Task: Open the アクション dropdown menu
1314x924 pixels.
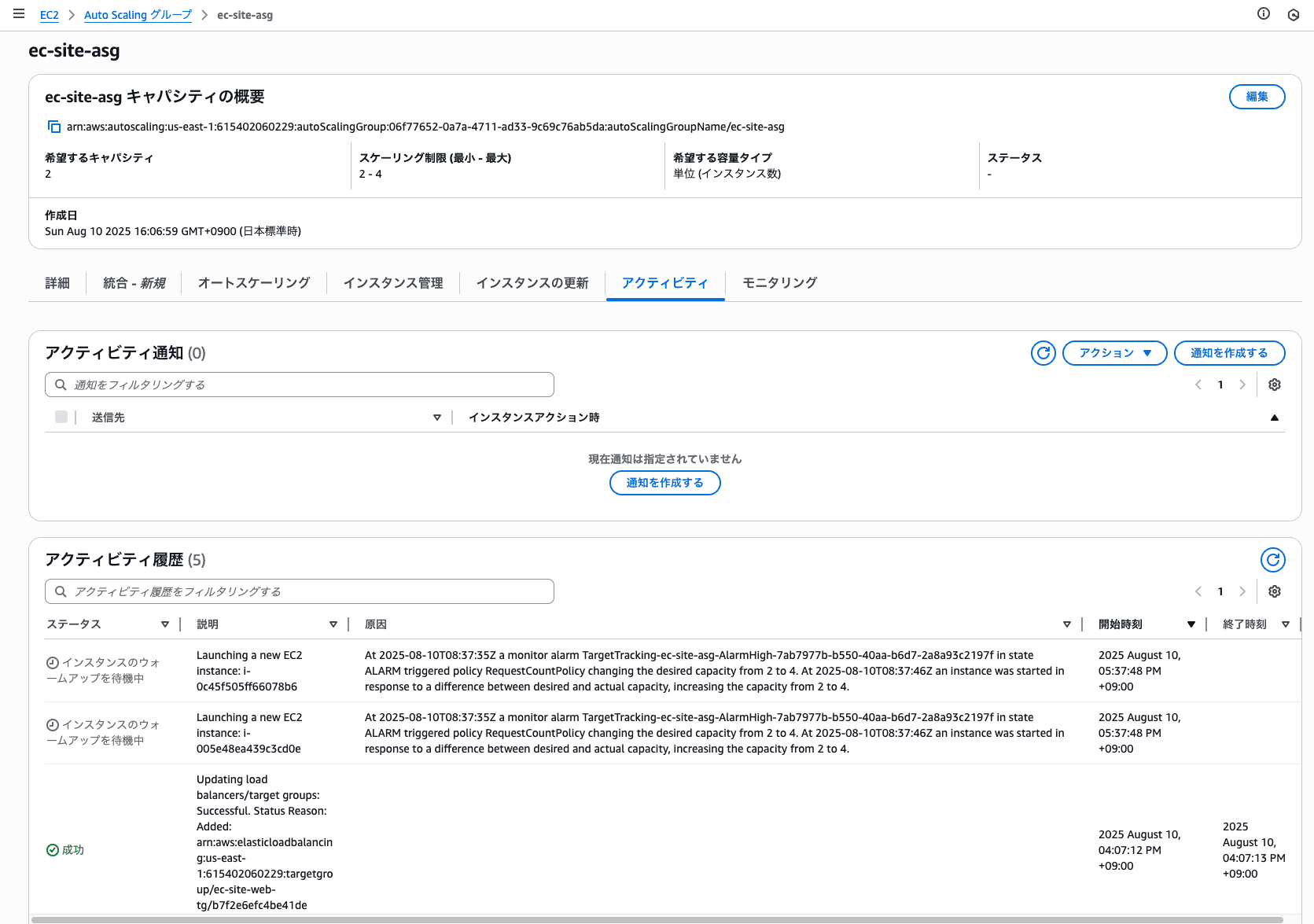Action: (1114, 353)
